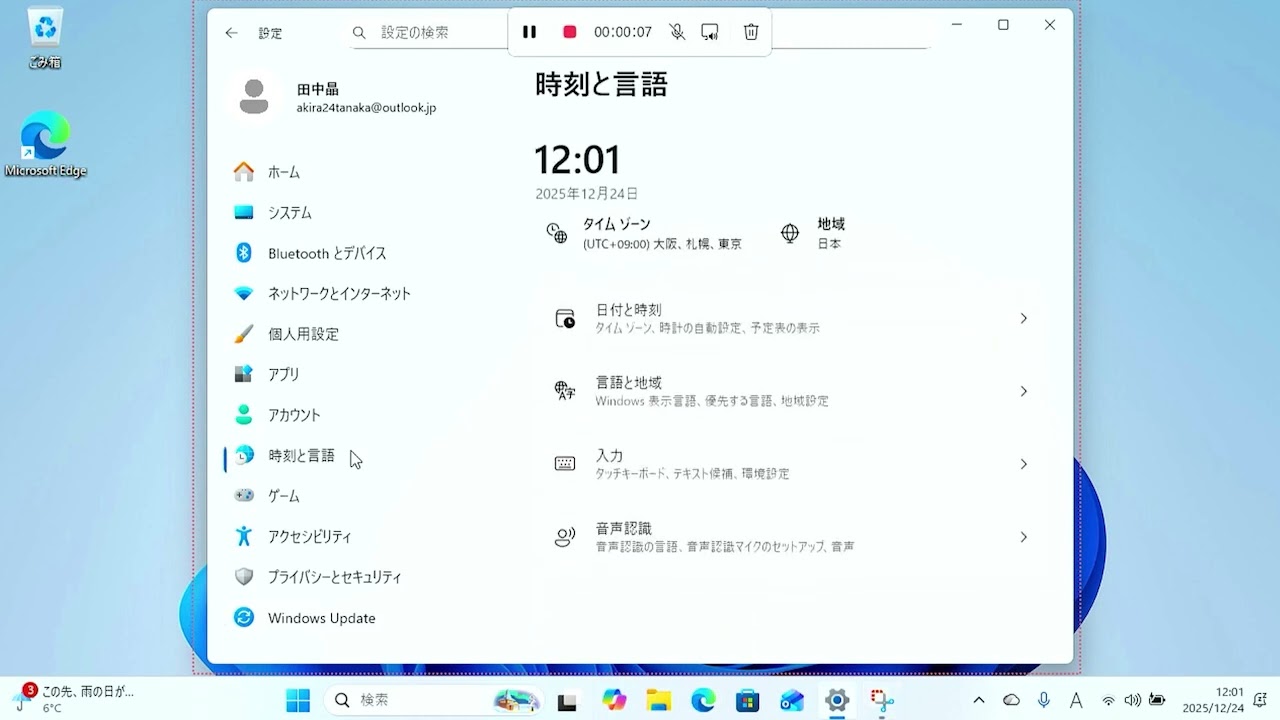The height and width of the screenshot is (720, 1280).
Task: Stop the recording with red button
Action: pyautogui.click(x=570, y=32)
